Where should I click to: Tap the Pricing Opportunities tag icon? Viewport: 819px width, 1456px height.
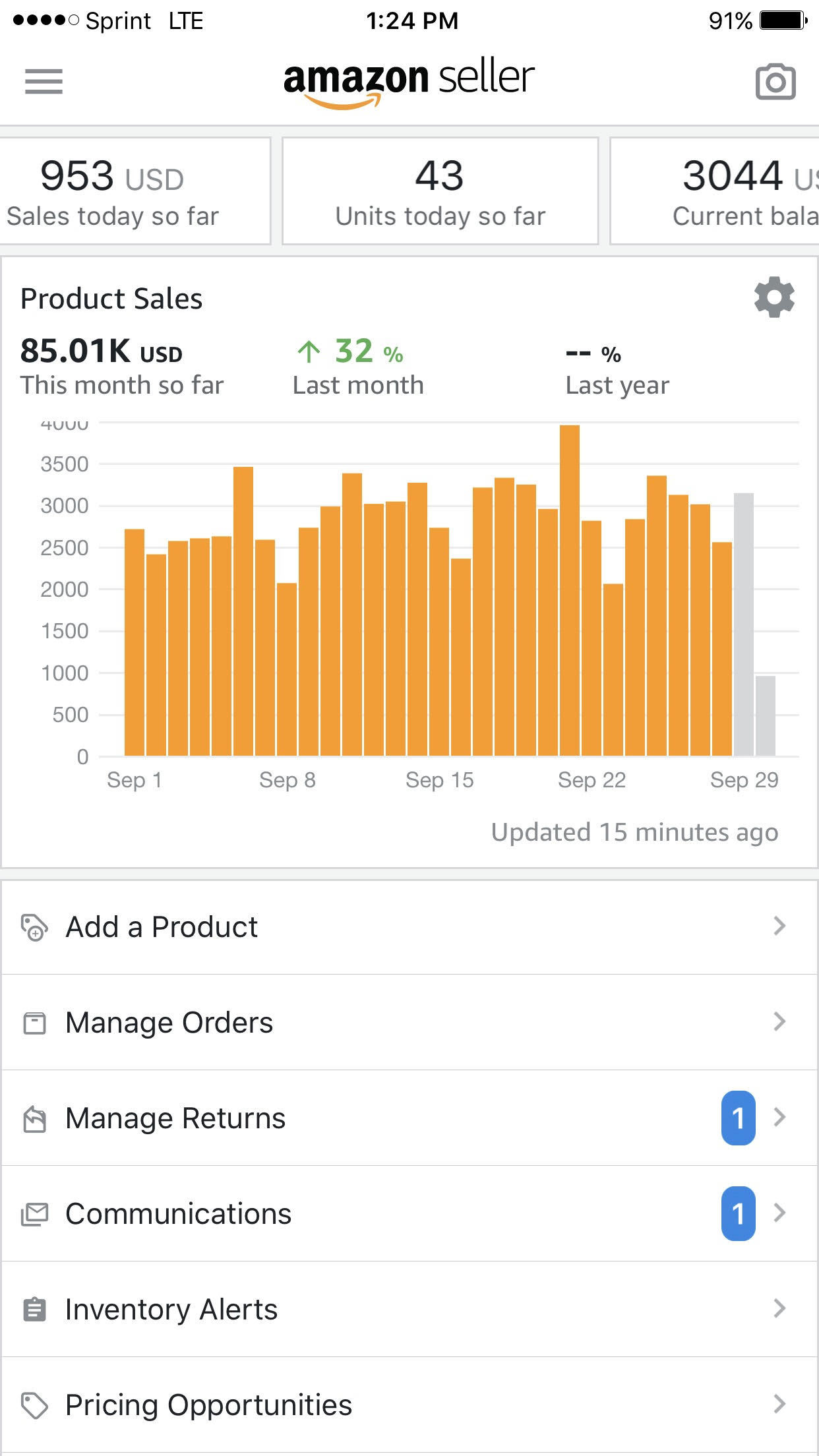(34, 1405)
